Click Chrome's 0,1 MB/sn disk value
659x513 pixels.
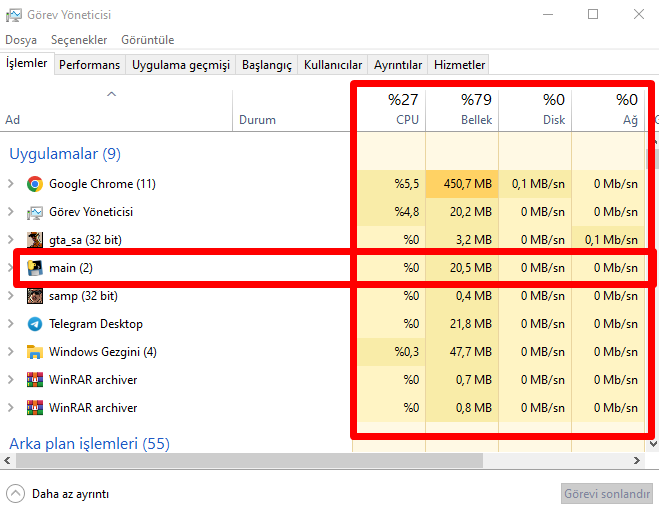pyautogui.click(x=538, y=184)
